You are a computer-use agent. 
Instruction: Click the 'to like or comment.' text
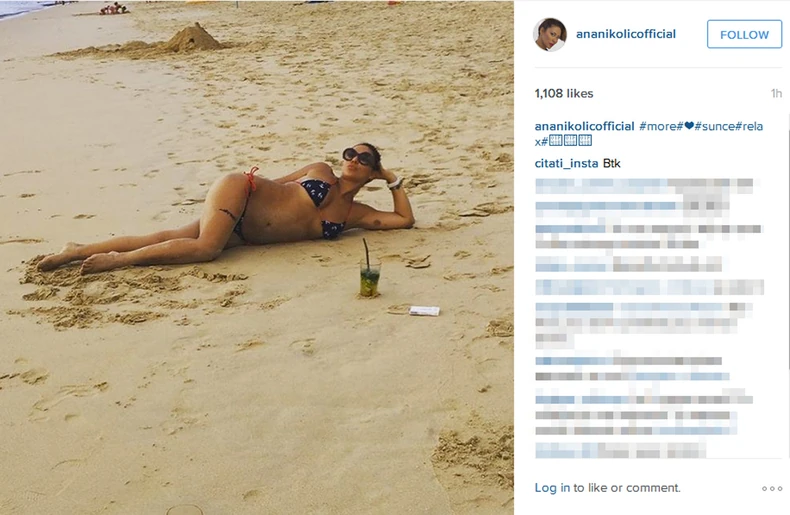tap(627, 488)
